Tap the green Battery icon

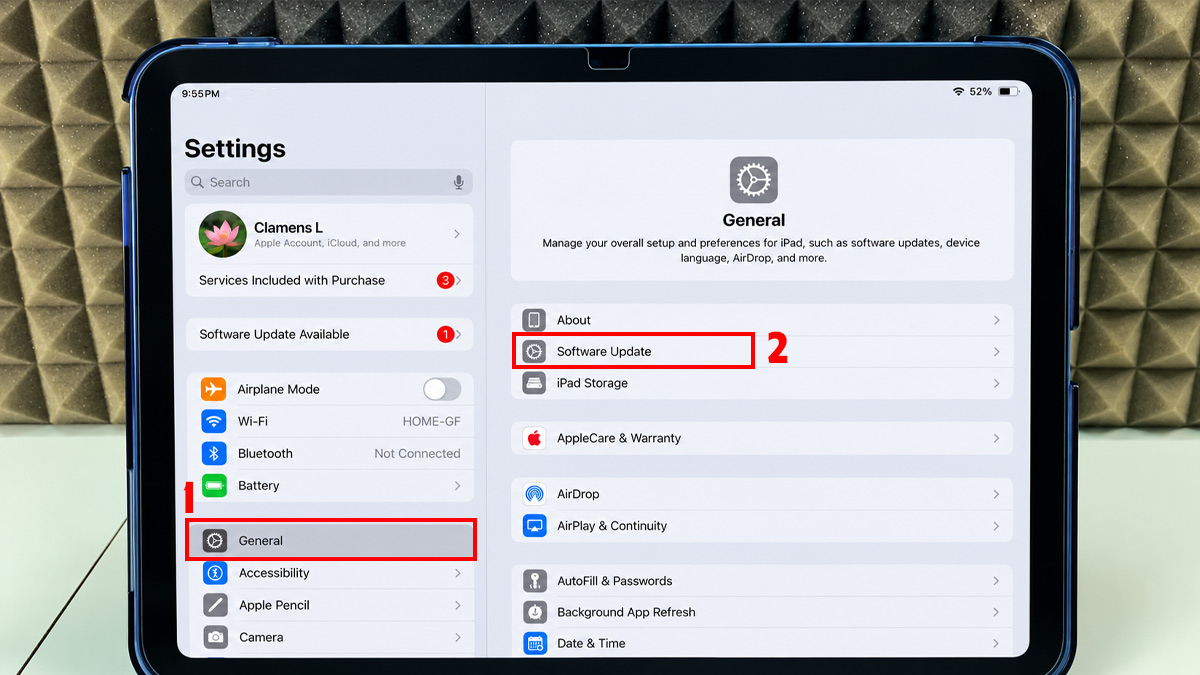point(214,485)
